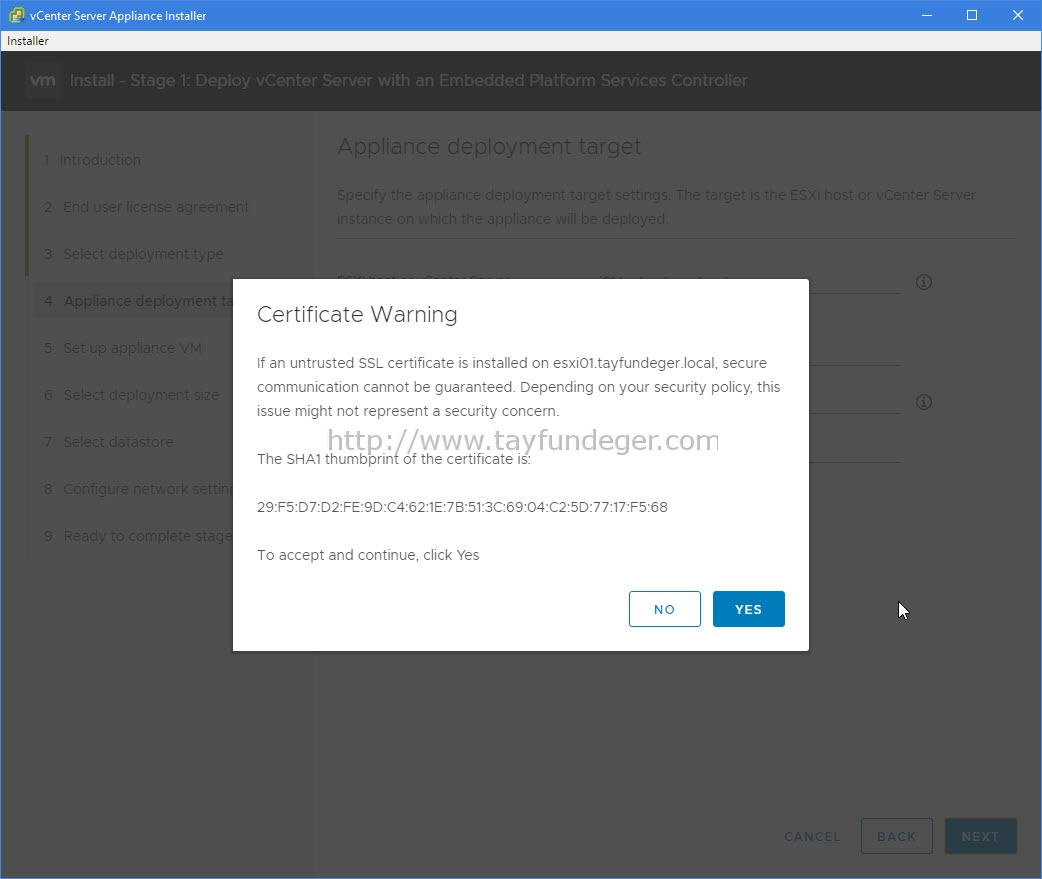The image size is (1042, 879).
Task: Click the NEXT button in the wizard
Action: pos(980,836)
